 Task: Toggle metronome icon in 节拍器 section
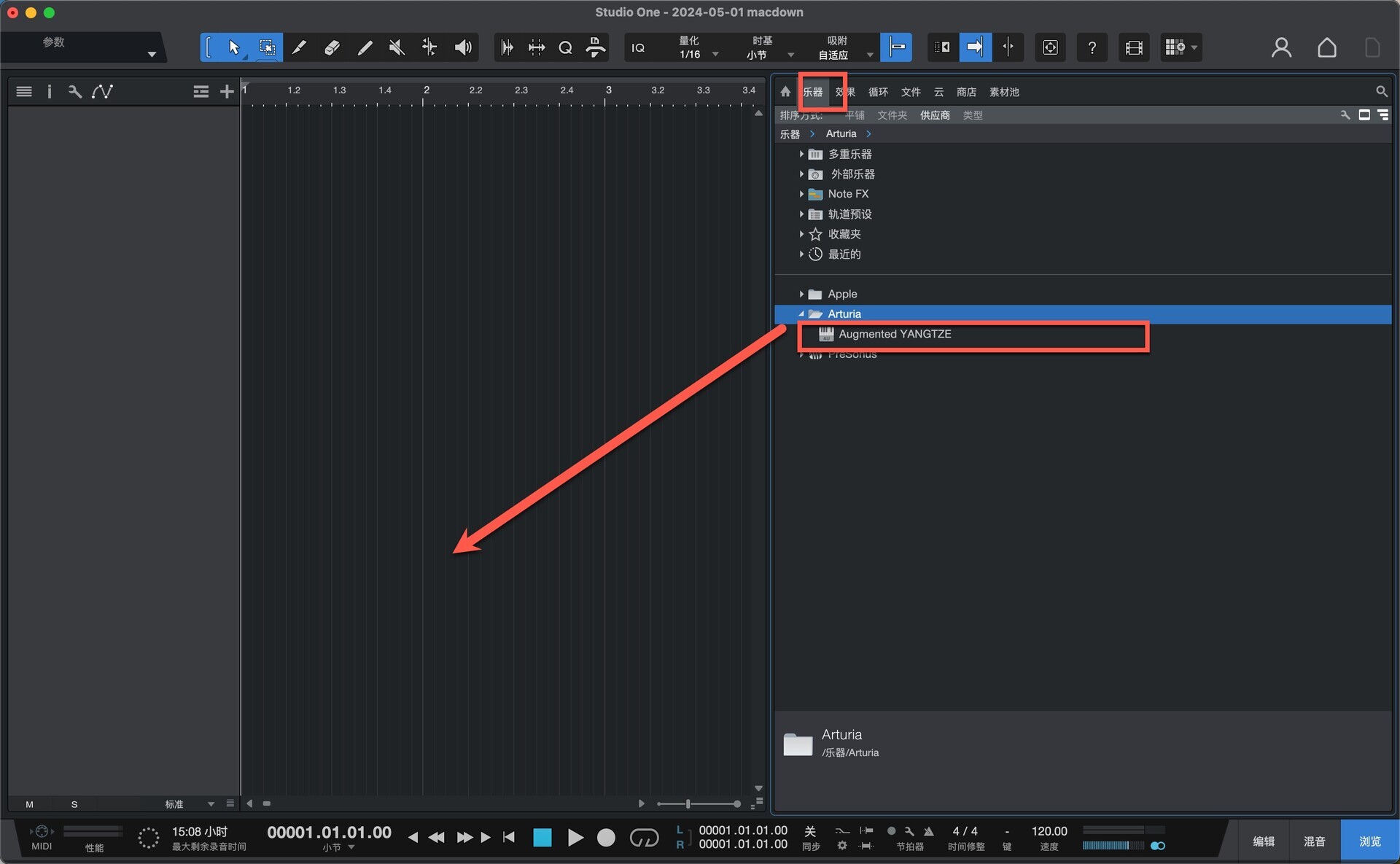click(928, 831)
